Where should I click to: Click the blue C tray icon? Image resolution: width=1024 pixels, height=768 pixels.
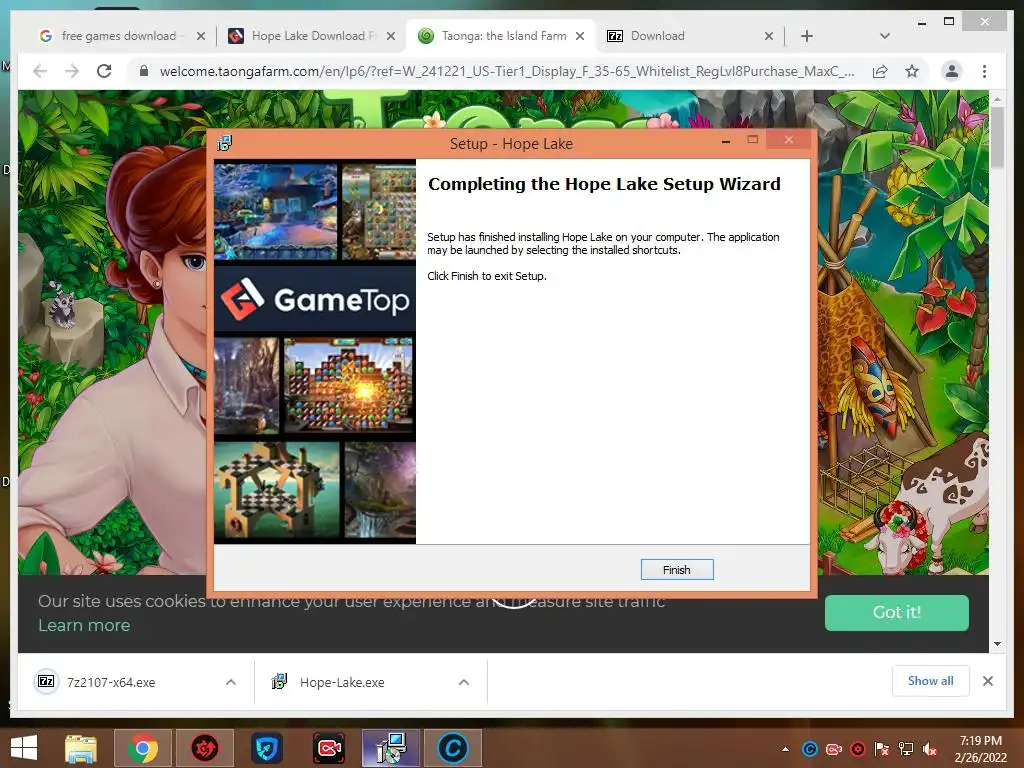pos(810,749)
